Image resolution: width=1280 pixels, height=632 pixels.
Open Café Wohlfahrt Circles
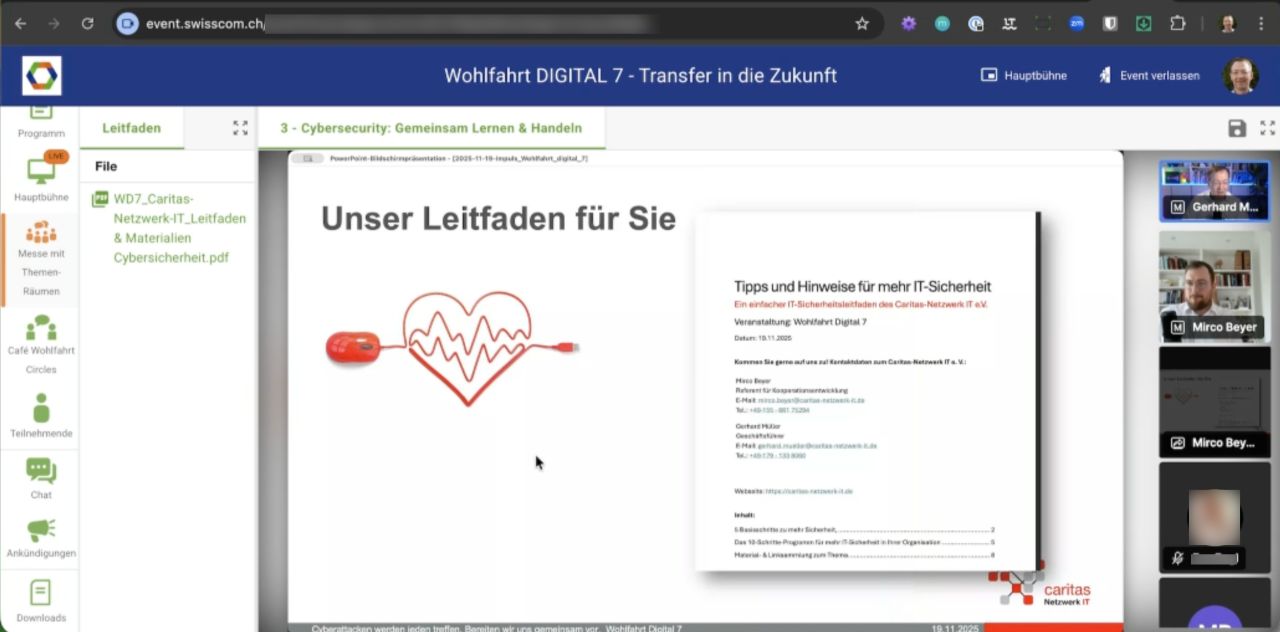click(41, 345)
